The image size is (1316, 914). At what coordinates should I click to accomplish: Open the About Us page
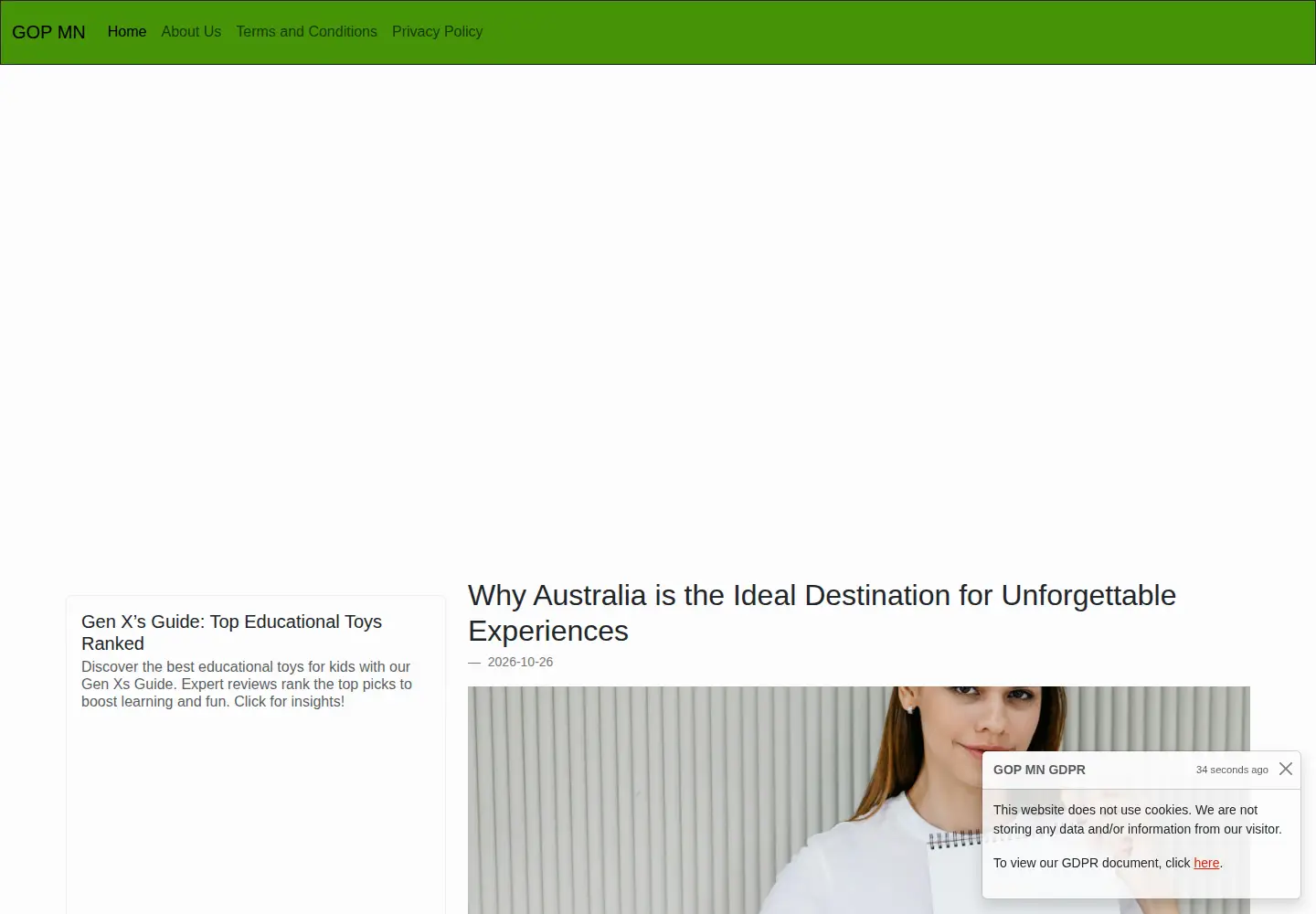tap(191, 31)
